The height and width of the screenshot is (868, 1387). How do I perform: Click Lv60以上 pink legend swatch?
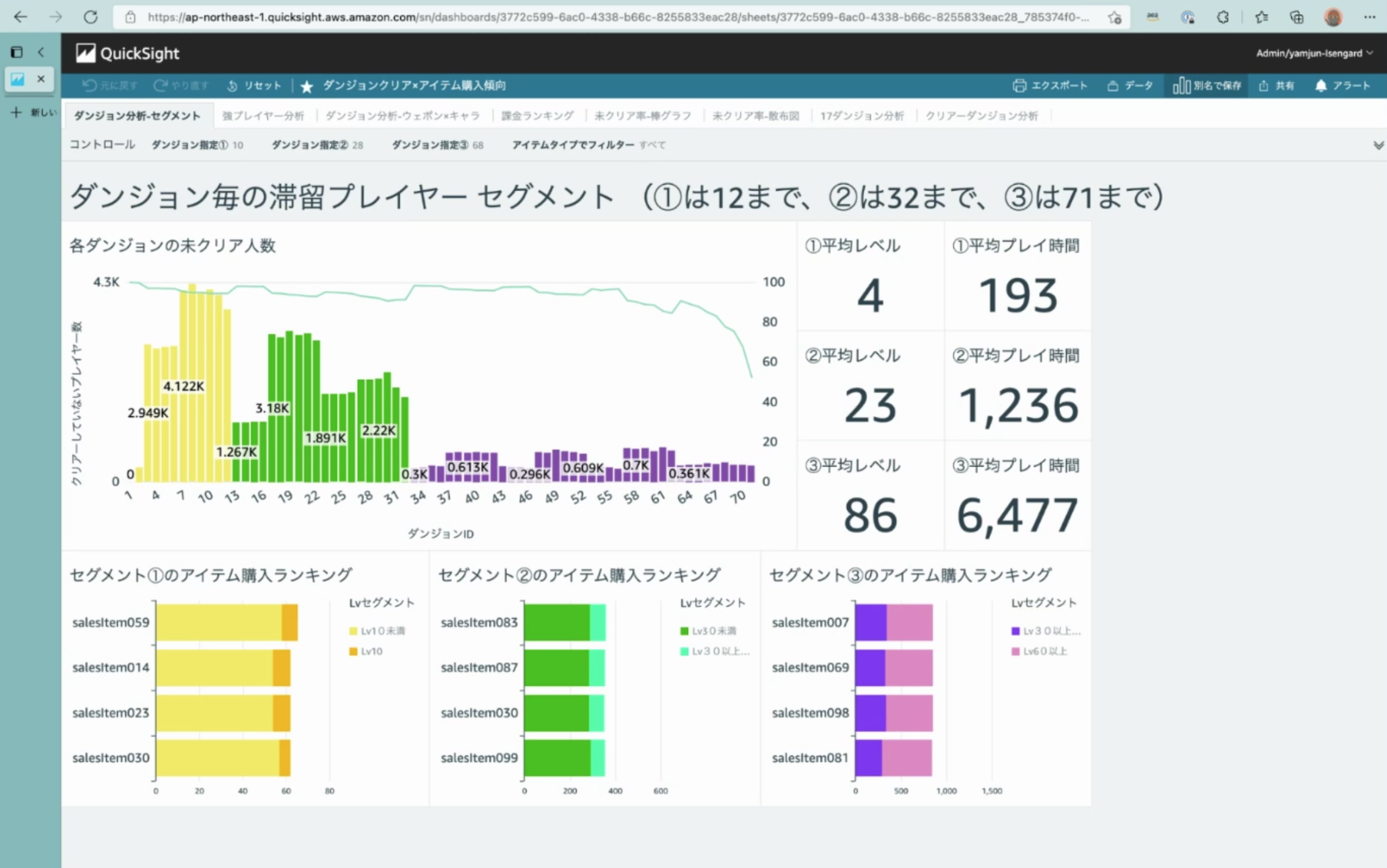pos(1016,651)
